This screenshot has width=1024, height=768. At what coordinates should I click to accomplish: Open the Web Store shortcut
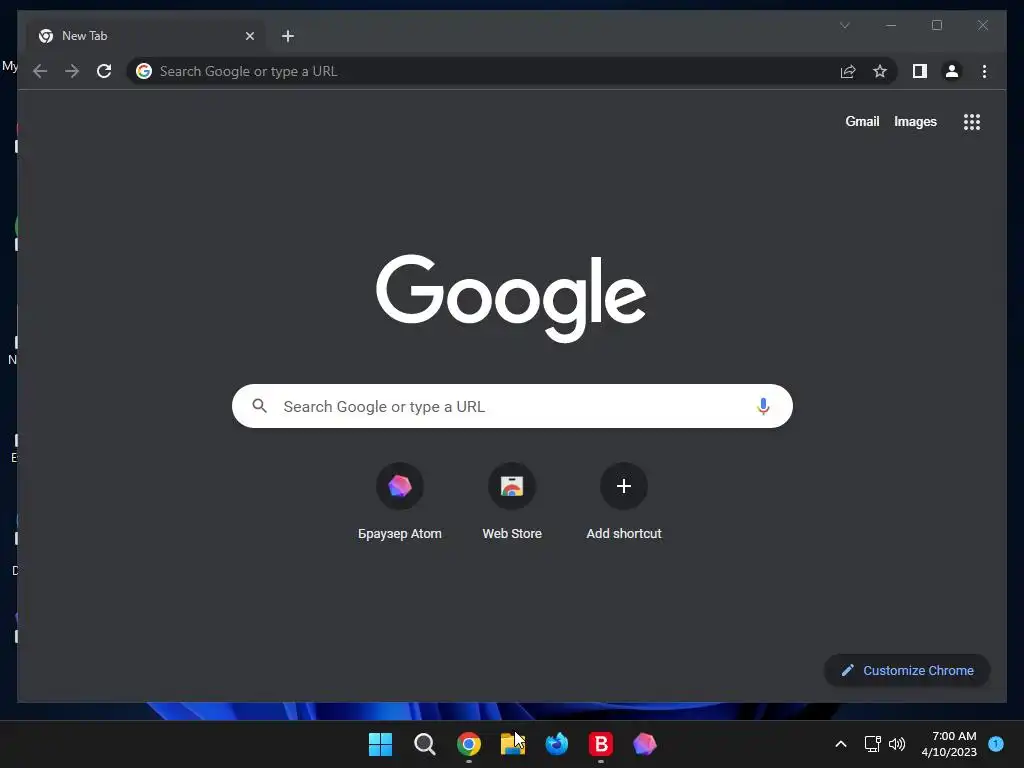(512, 502)
